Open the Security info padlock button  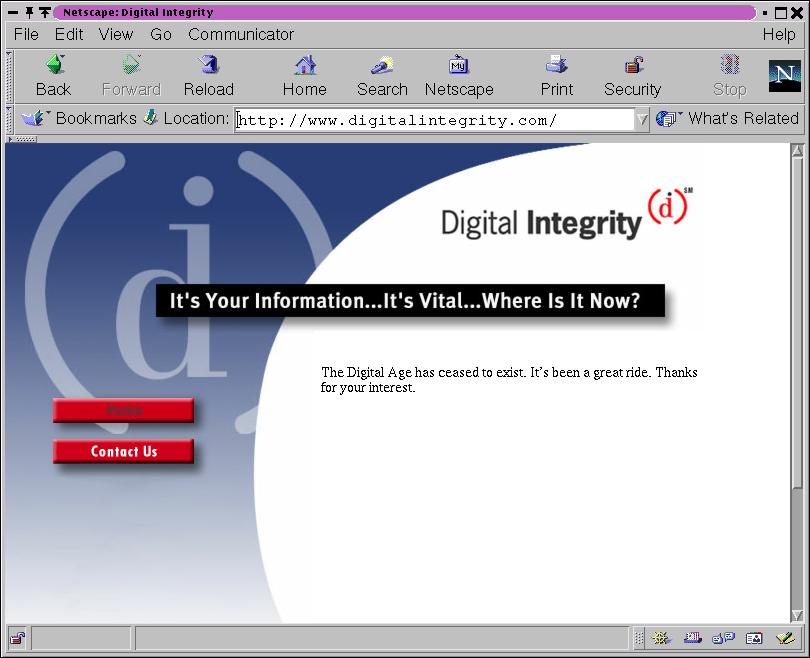[x=633, y=66]
